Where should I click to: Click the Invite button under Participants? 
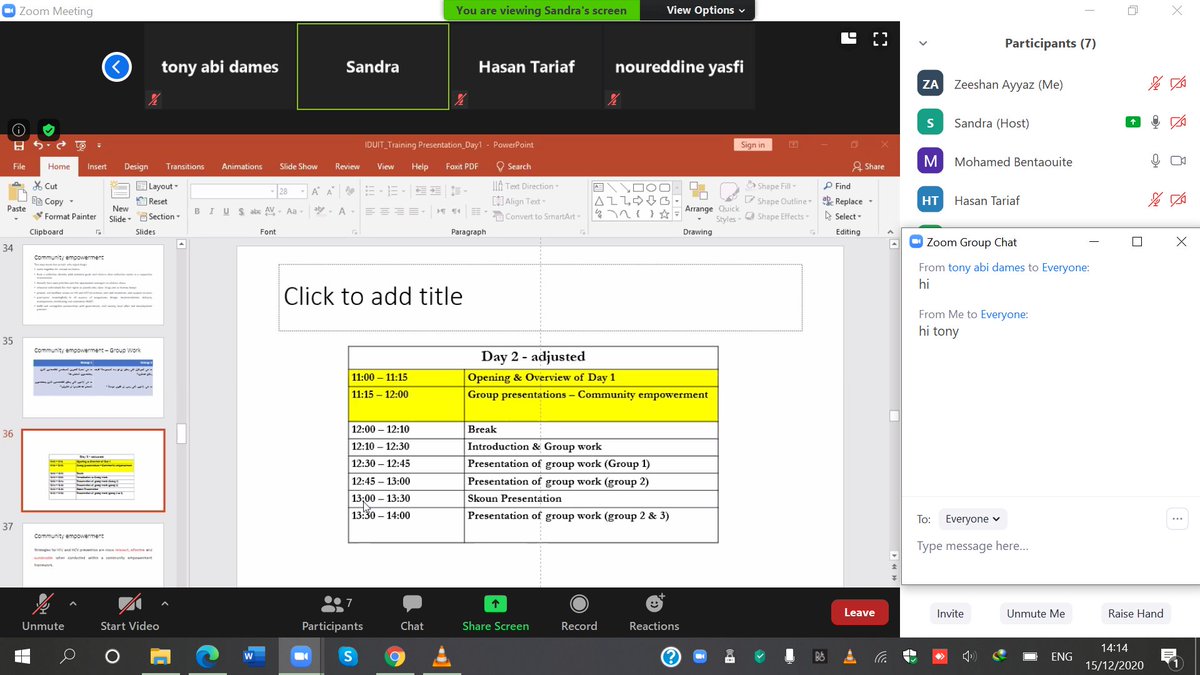[950, 614]
